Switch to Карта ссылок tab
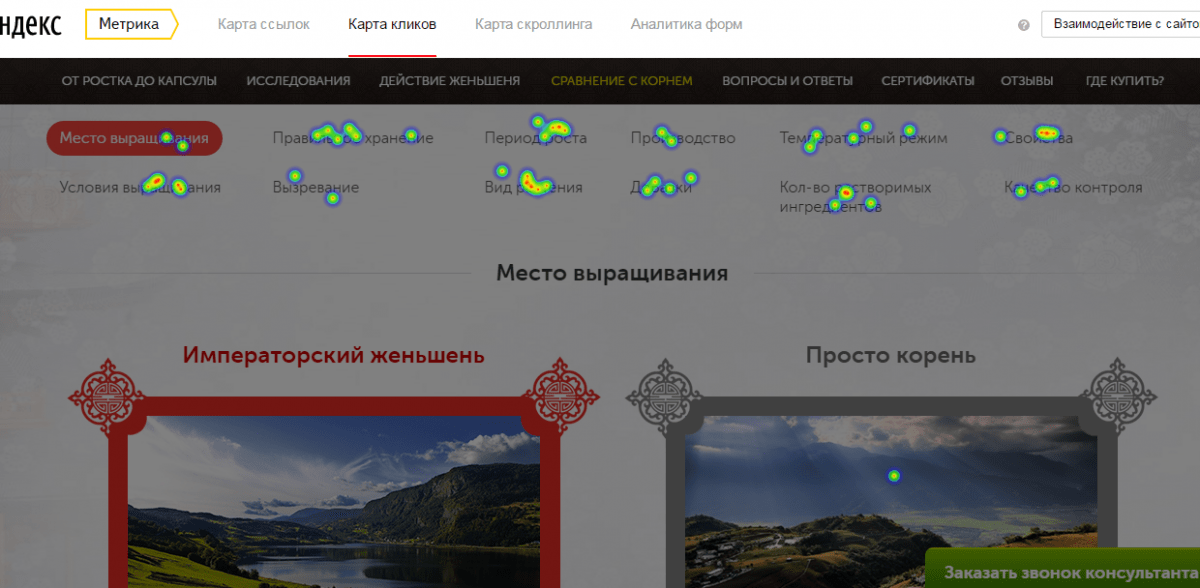1200x588 pixels. tap(264, 24)
